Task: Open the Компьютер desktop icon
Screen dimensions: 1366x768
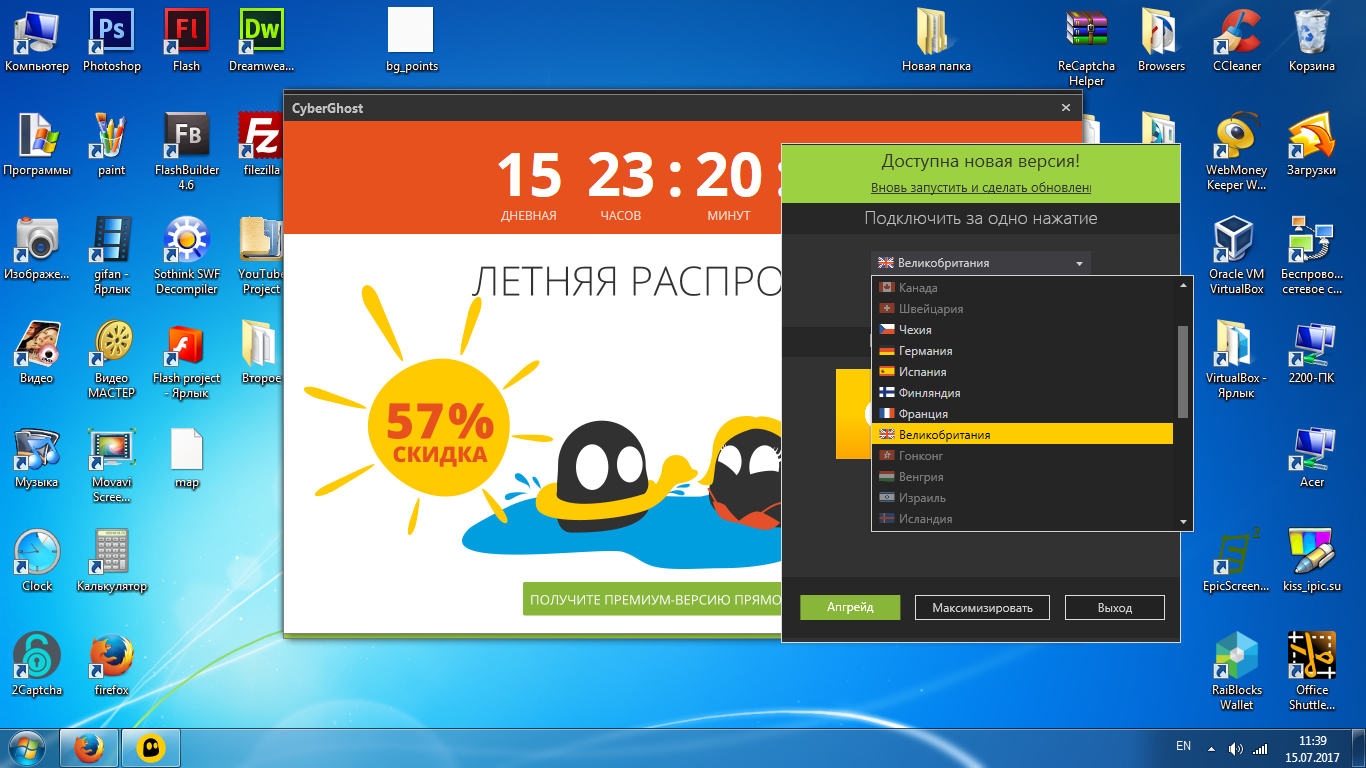Action: (x=37, y=40)
